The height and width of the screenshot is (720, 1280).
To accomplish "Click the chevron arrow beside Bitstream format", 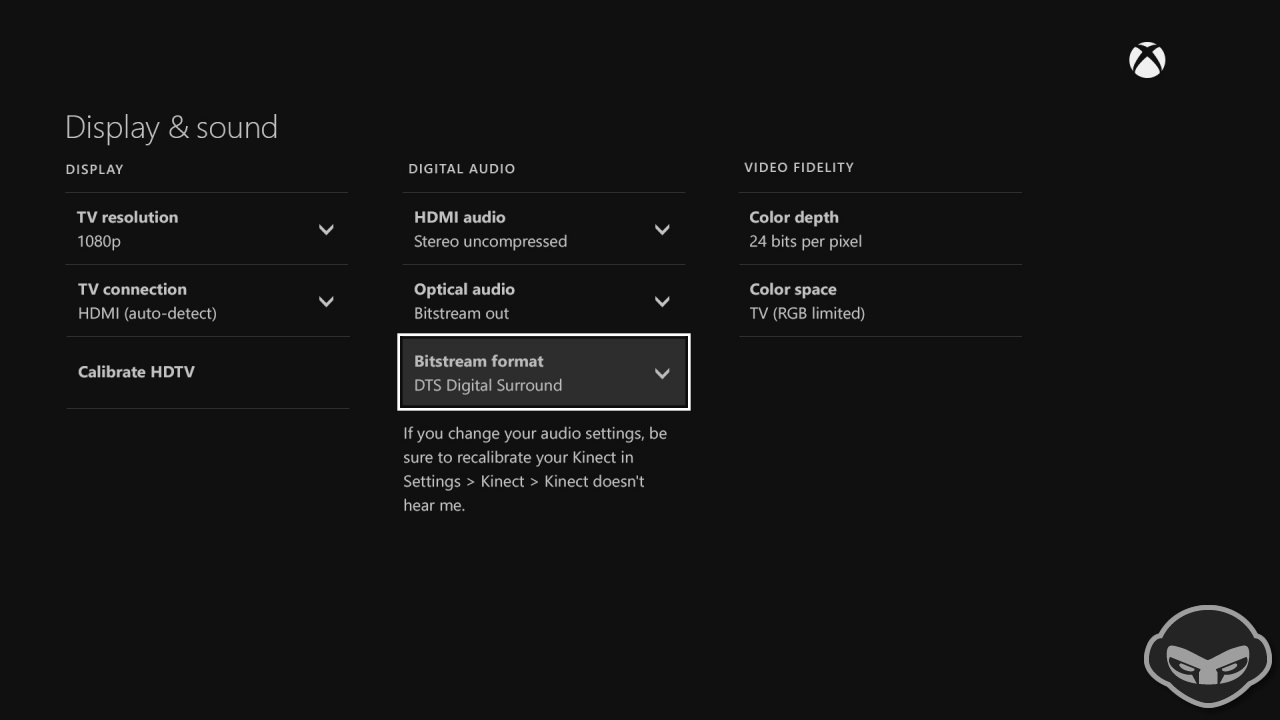I will click(x=662, y=373).
